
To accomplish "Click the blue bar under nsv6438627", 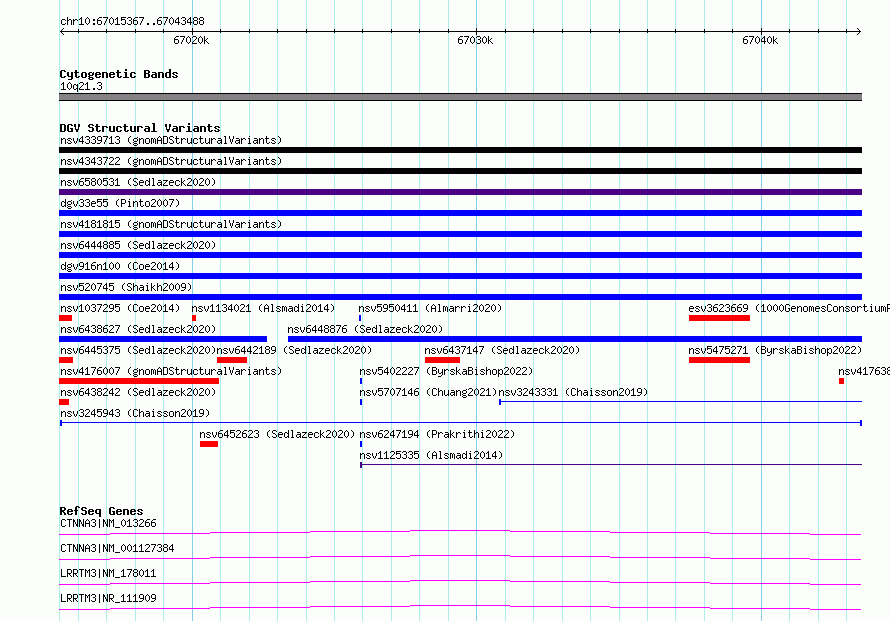I will click(163, 339).
